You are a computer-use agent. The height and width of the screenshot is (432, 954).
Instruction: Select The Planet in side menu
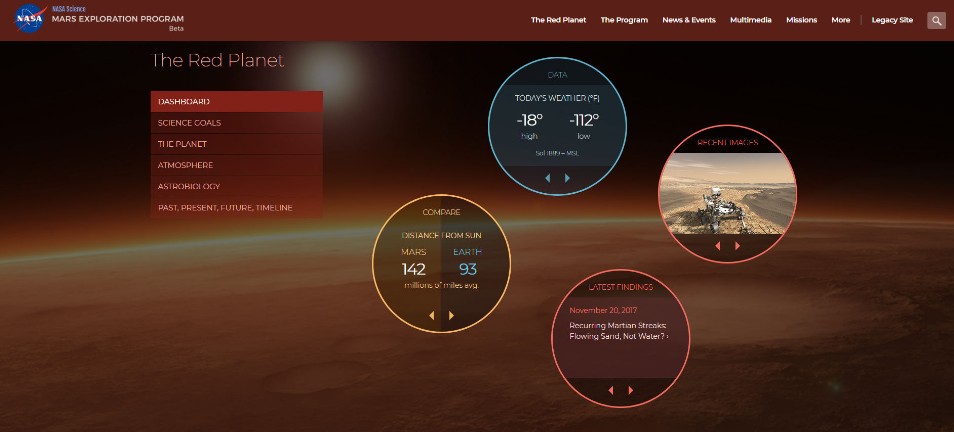[237, 144]
